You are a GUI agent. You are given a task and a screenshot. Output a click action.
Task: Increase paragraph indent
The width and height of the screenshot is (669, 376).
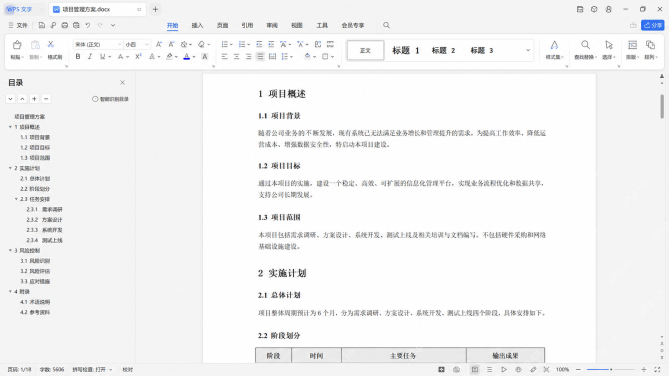pos(271,44)
